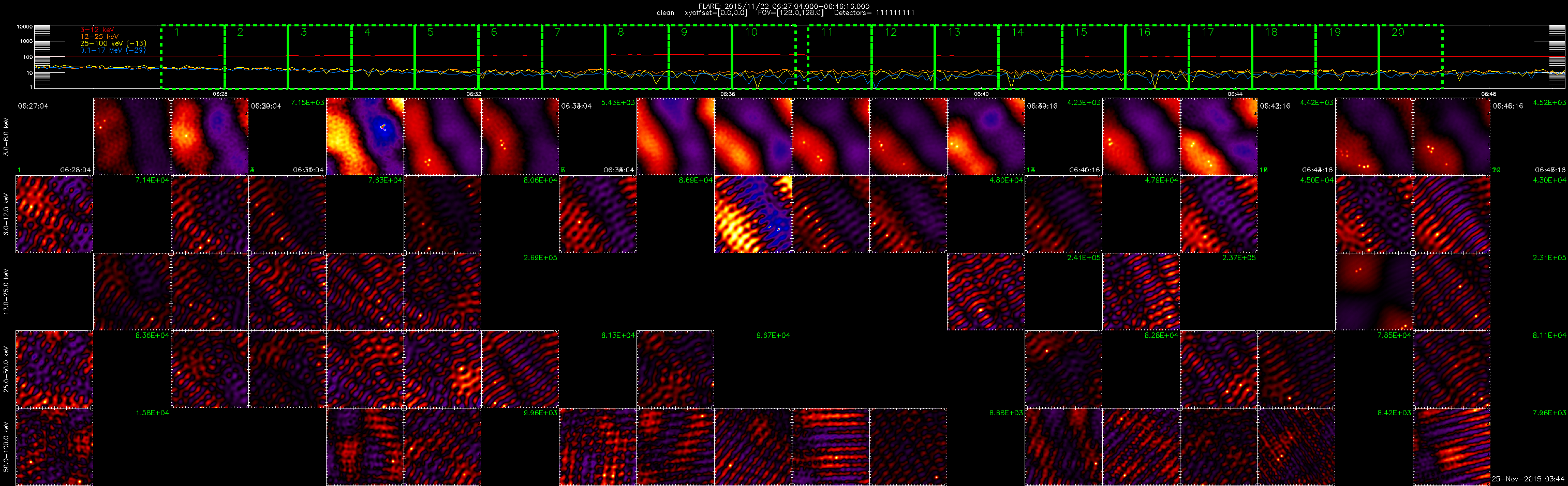This screenshot has width=1568, height=486.
Task: Click the red '3-12 keV' legend entry
Action: [97, 30]
